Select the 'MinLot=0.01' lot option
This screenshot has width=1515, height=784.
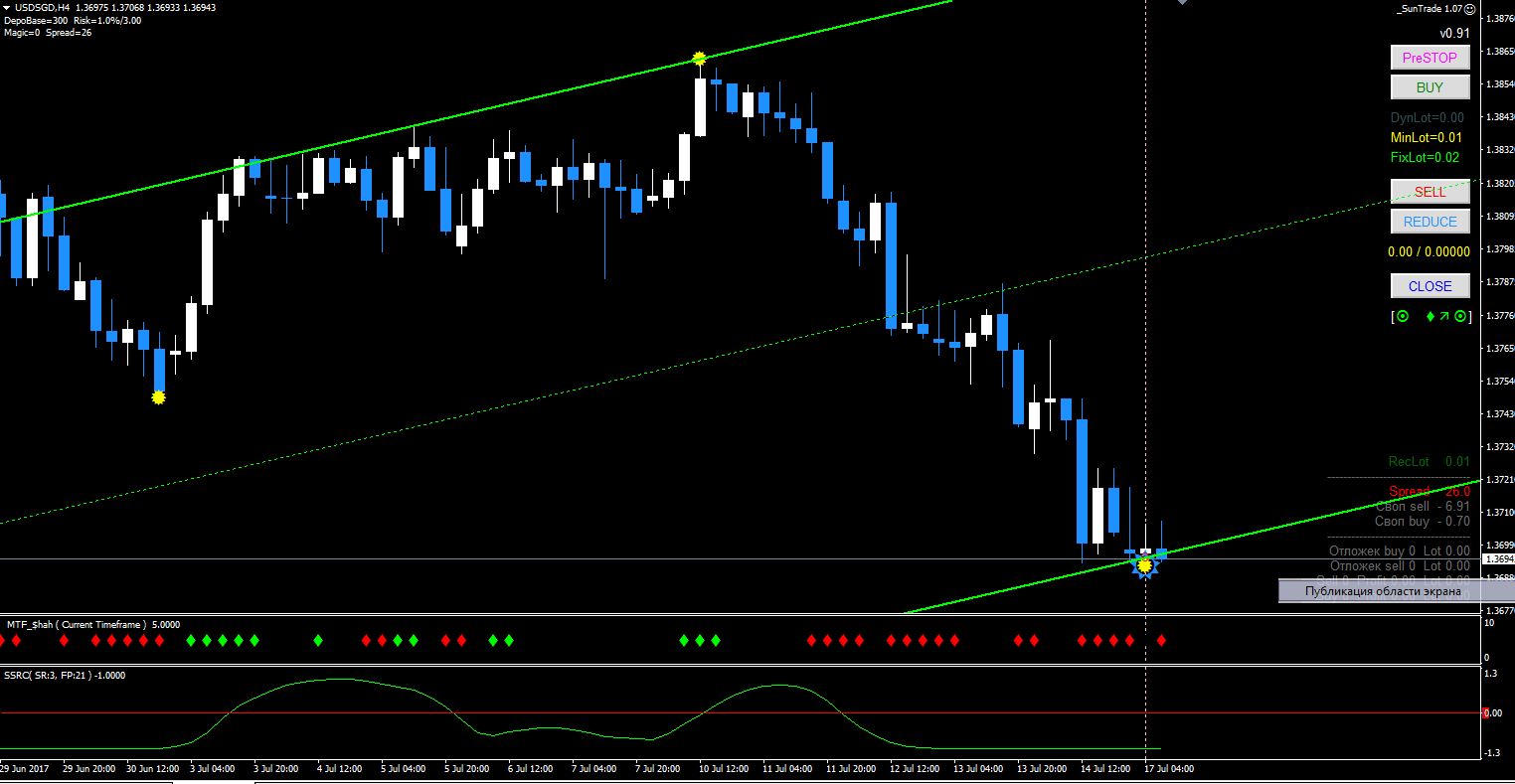tap(1427, 137)
